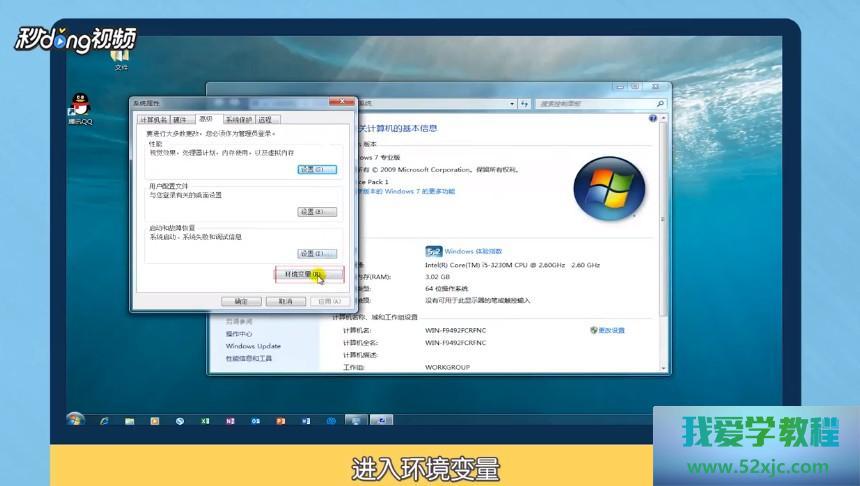Viewport: 860px width, 486px height.
Task: Open Word from the taskbar
Action: point(306,420)
